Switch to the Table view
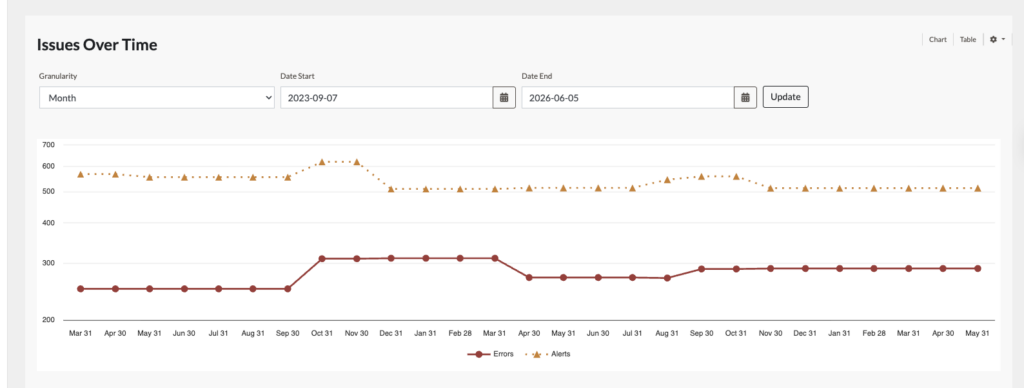The image size is (1024, 388). point(968,39)
